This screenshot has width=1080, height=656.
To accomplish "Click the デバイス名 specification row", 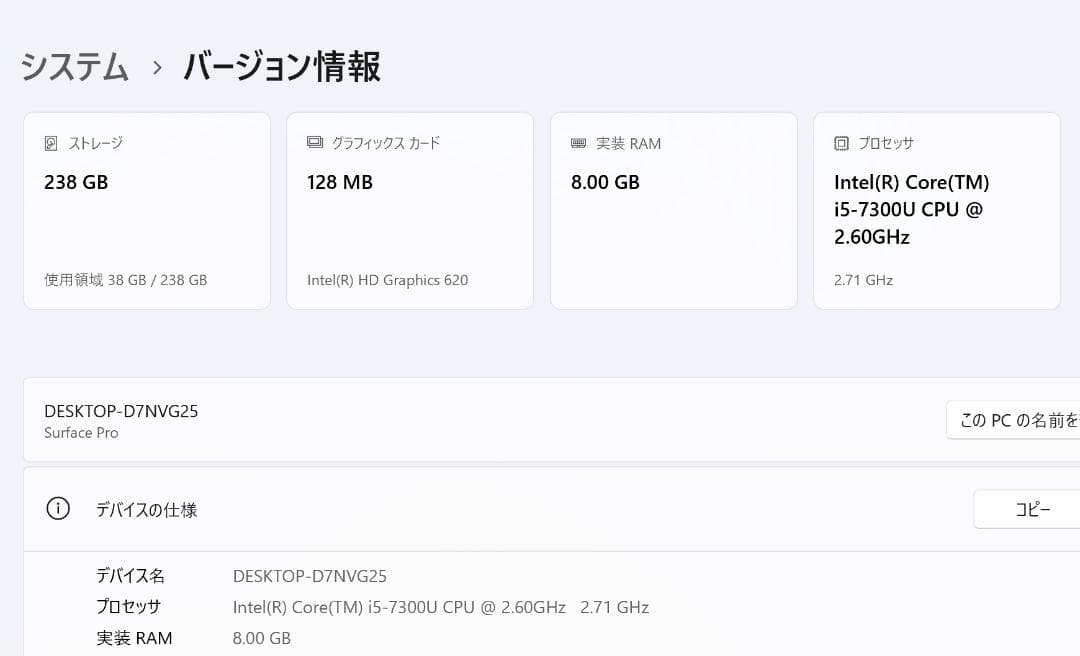I will click(129, 576).
